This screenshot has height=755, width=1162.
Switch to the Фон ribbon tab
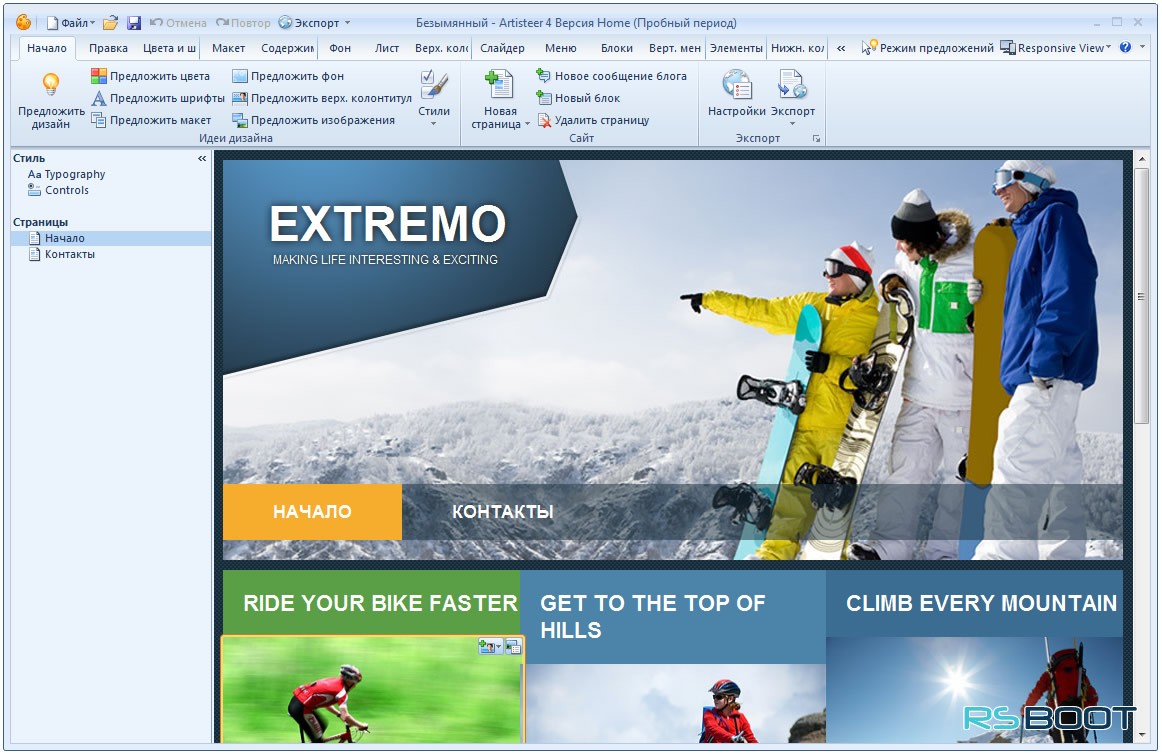pos(340,48)
